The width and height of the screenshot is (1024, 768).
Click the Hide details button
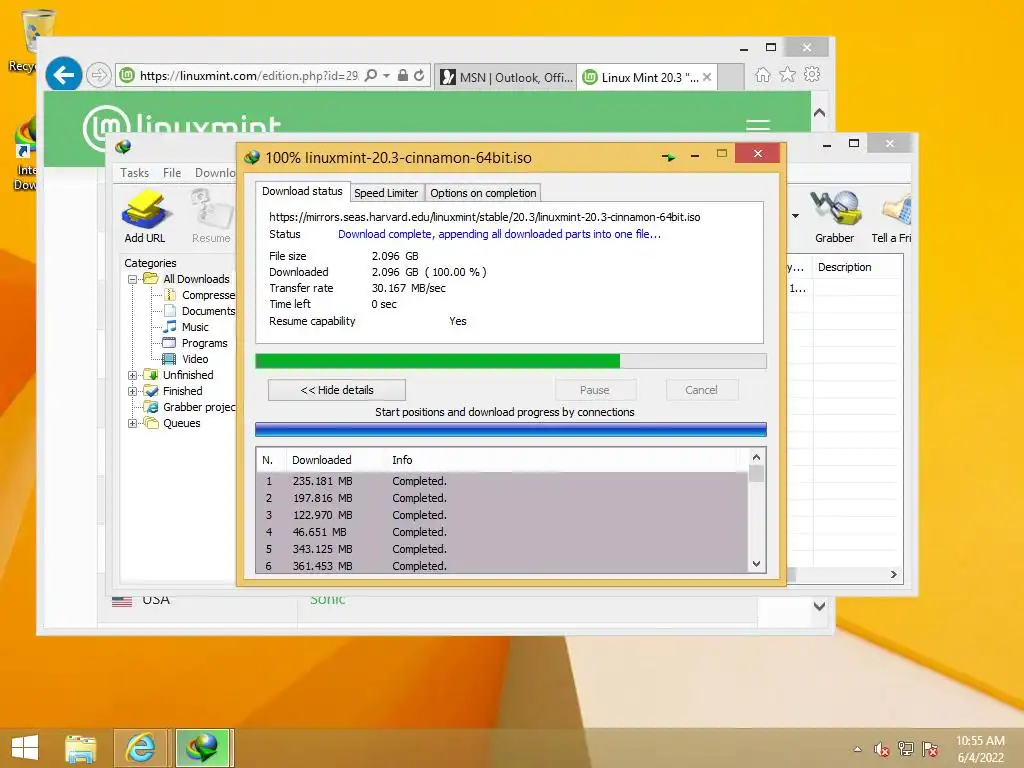[337, 390]
